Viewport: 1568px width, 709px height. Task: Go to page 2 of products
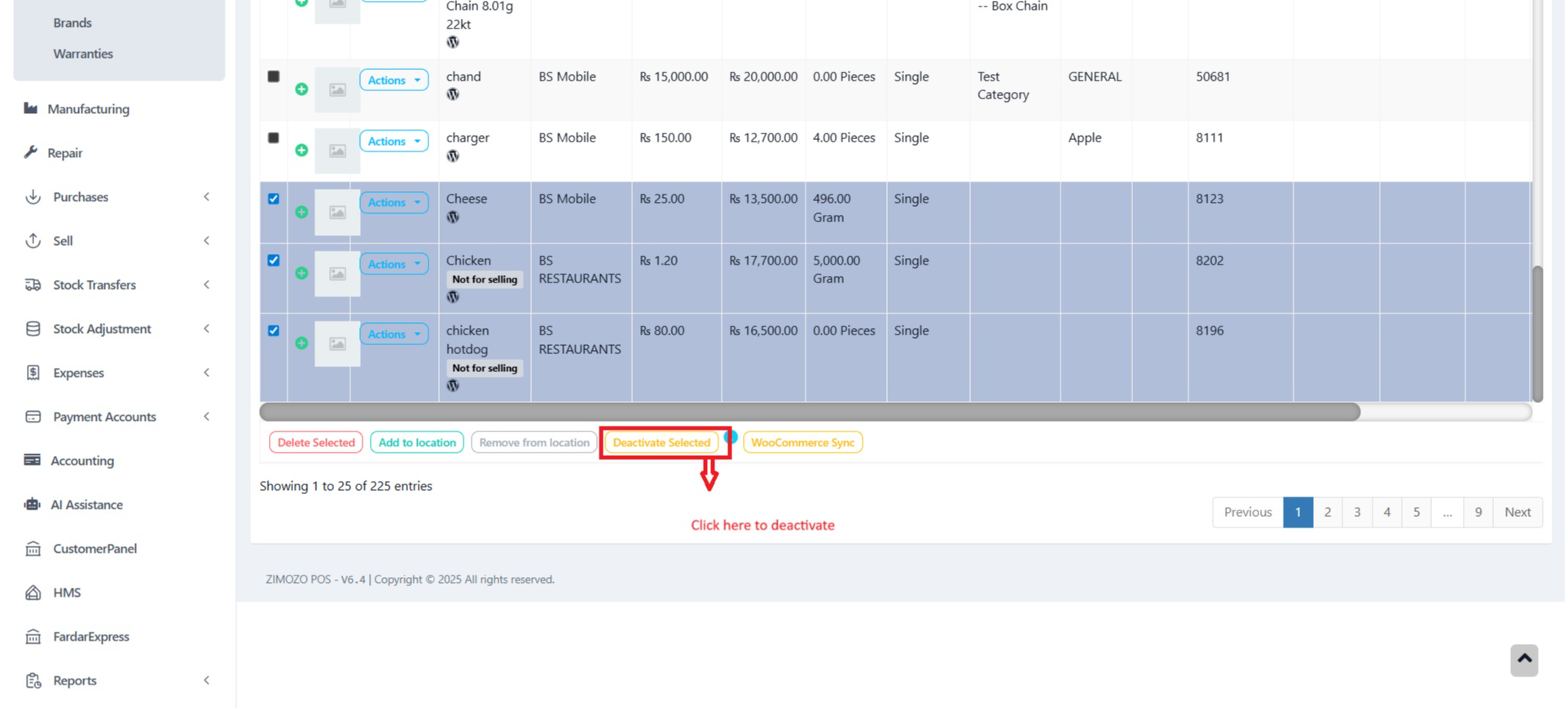coord(1327,512)
